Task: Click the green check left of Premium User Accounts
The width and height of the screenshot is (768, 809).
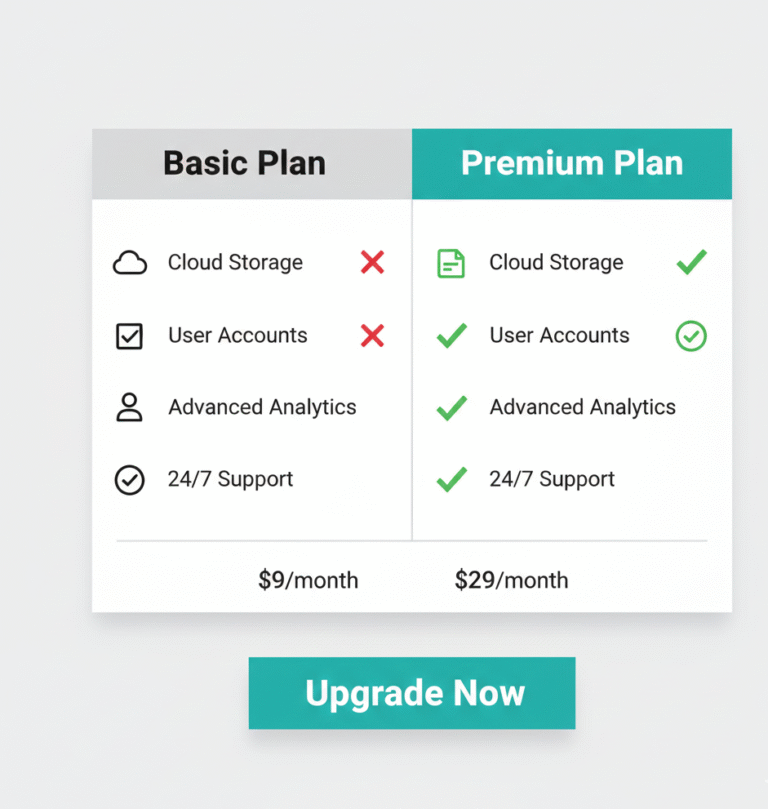Action: (452, 336)
